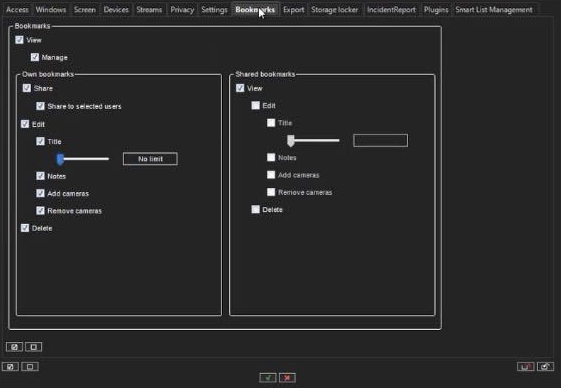Go to the Storage locker tab
The width and height of the screenshot is (561, 388).
(334, 10)
